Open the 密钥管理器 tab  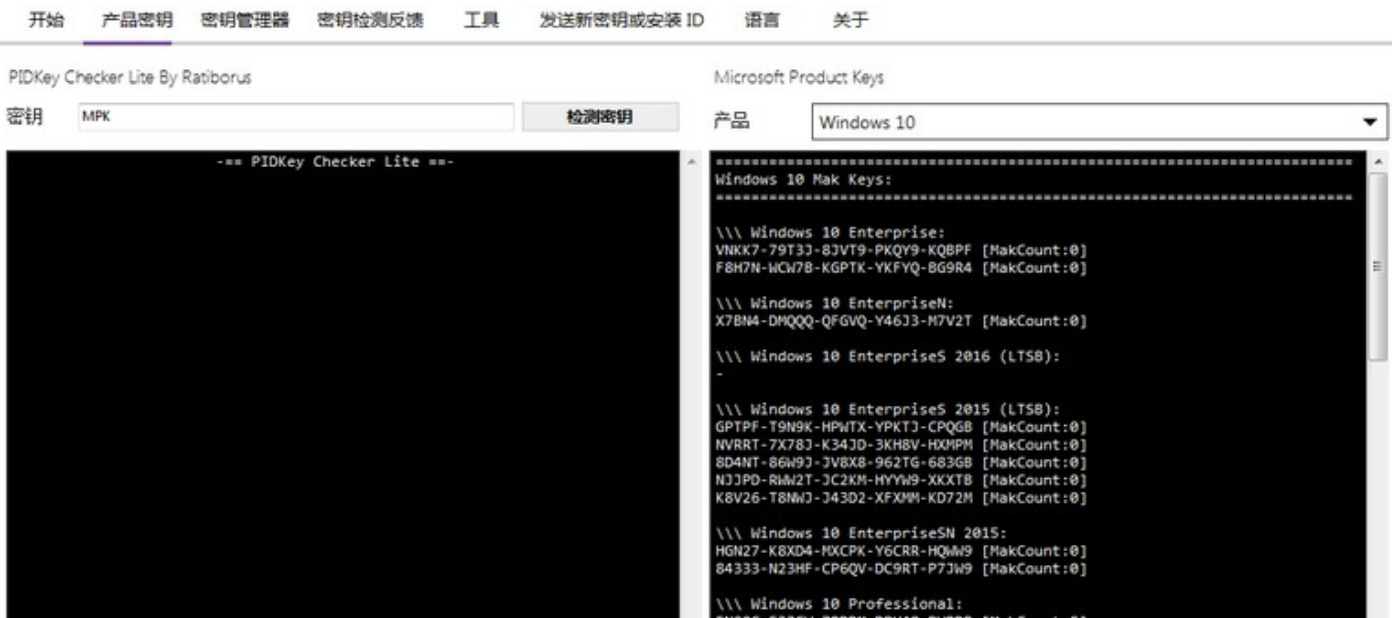tap(245, 20)
